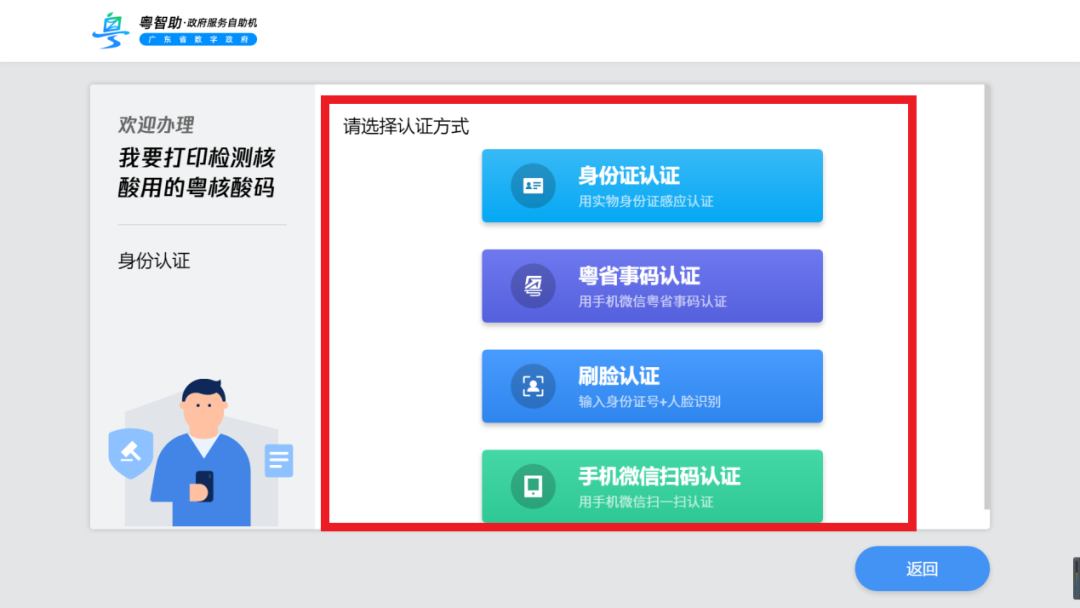Start 刷脸认证 face recognition authentication
The image size is (1080, 608).
tap(652, 386)
